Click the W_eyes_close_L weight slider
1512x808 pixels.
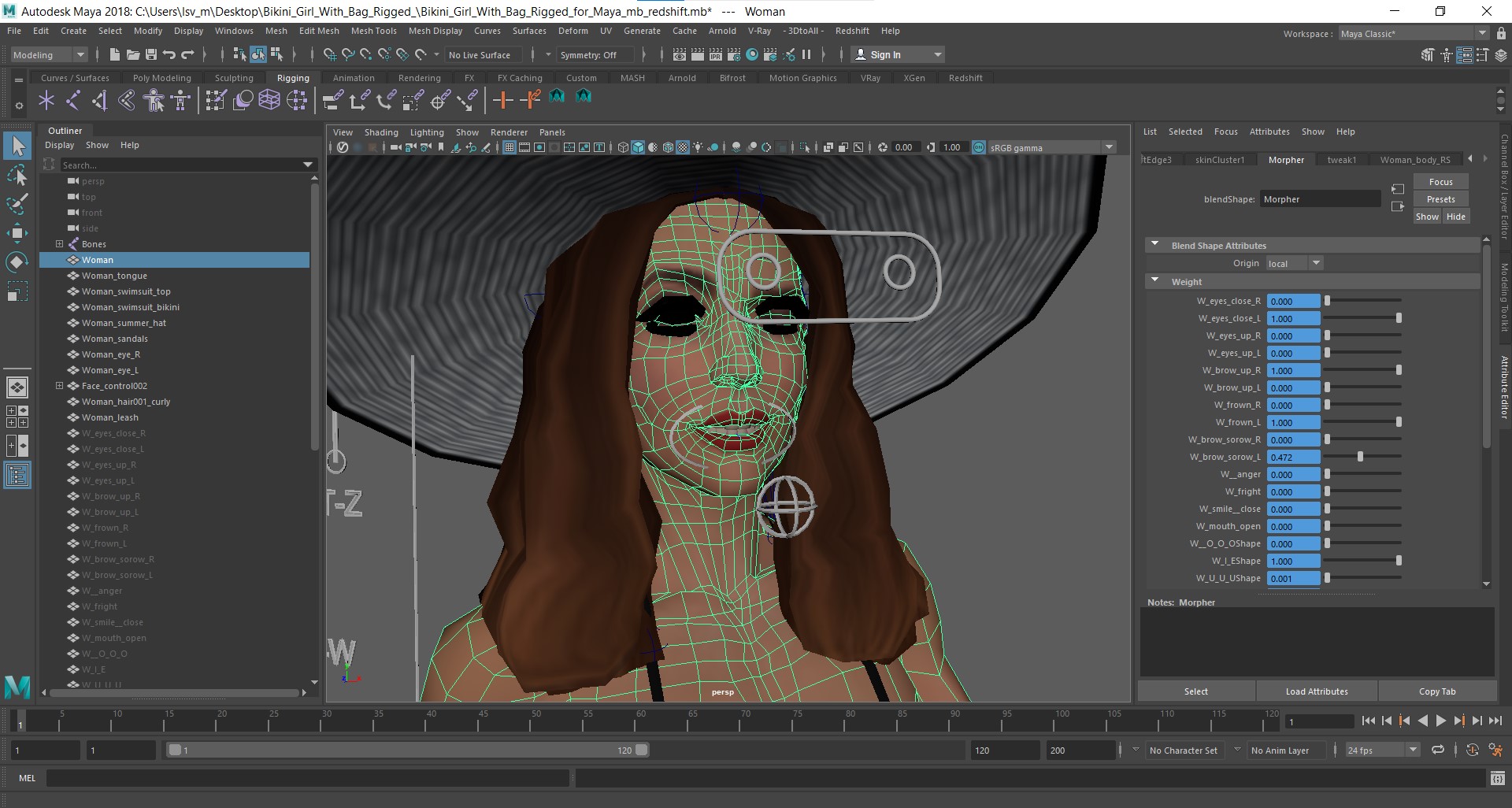pos(1362,318)
